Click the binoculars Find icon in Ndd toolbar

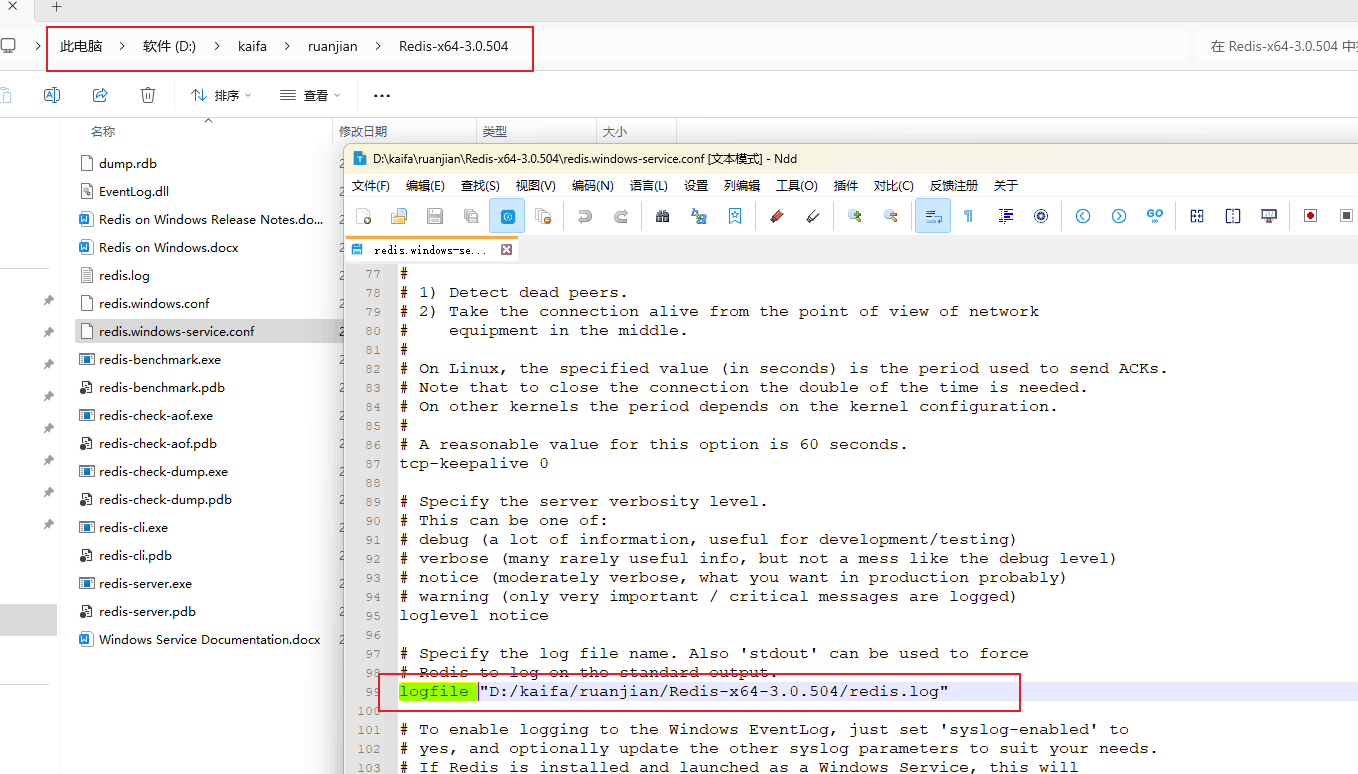pyautogui.click(x=662, y=216)
